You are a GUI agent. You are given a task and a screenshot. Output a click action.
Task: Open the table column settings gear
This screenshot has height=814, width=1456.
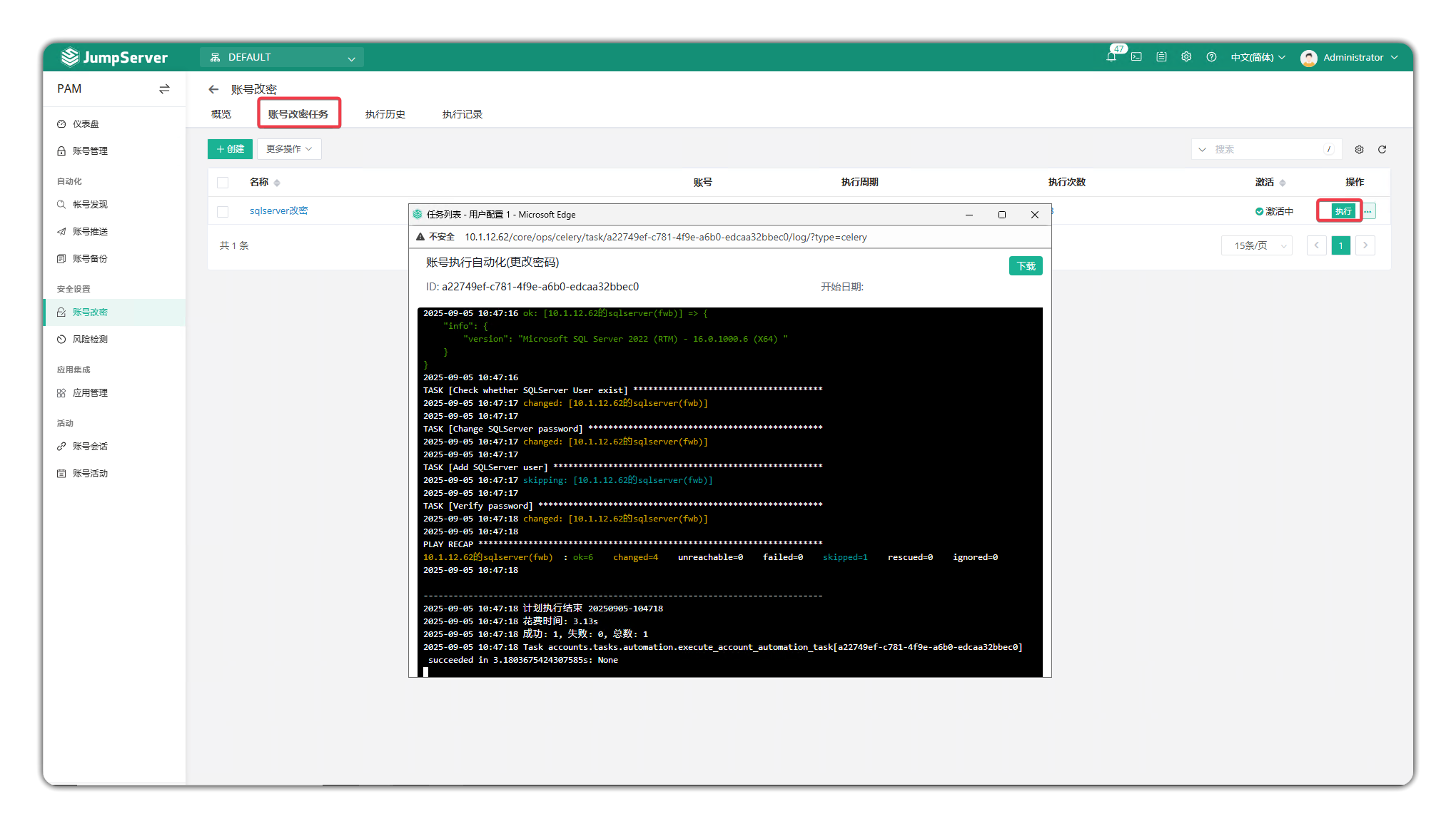[x=1359, y=149]
